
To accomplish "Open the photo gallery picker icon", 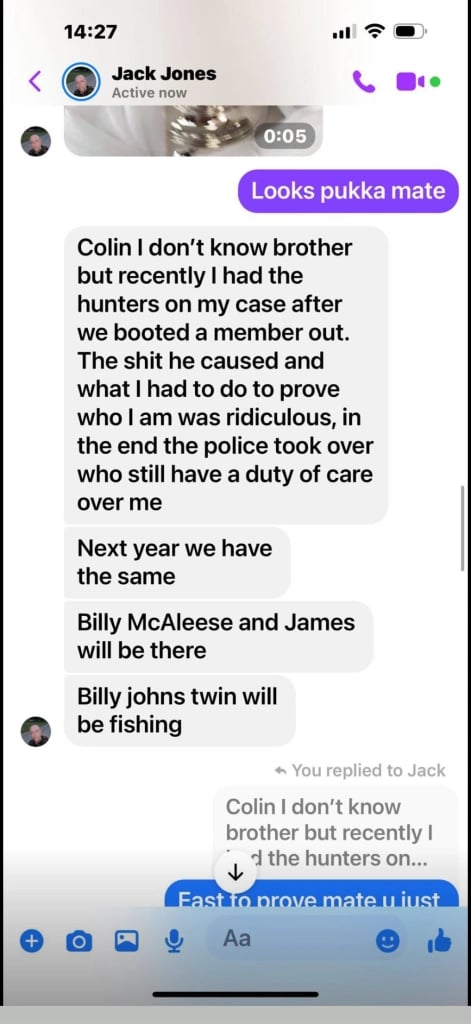I will (127, 941).
